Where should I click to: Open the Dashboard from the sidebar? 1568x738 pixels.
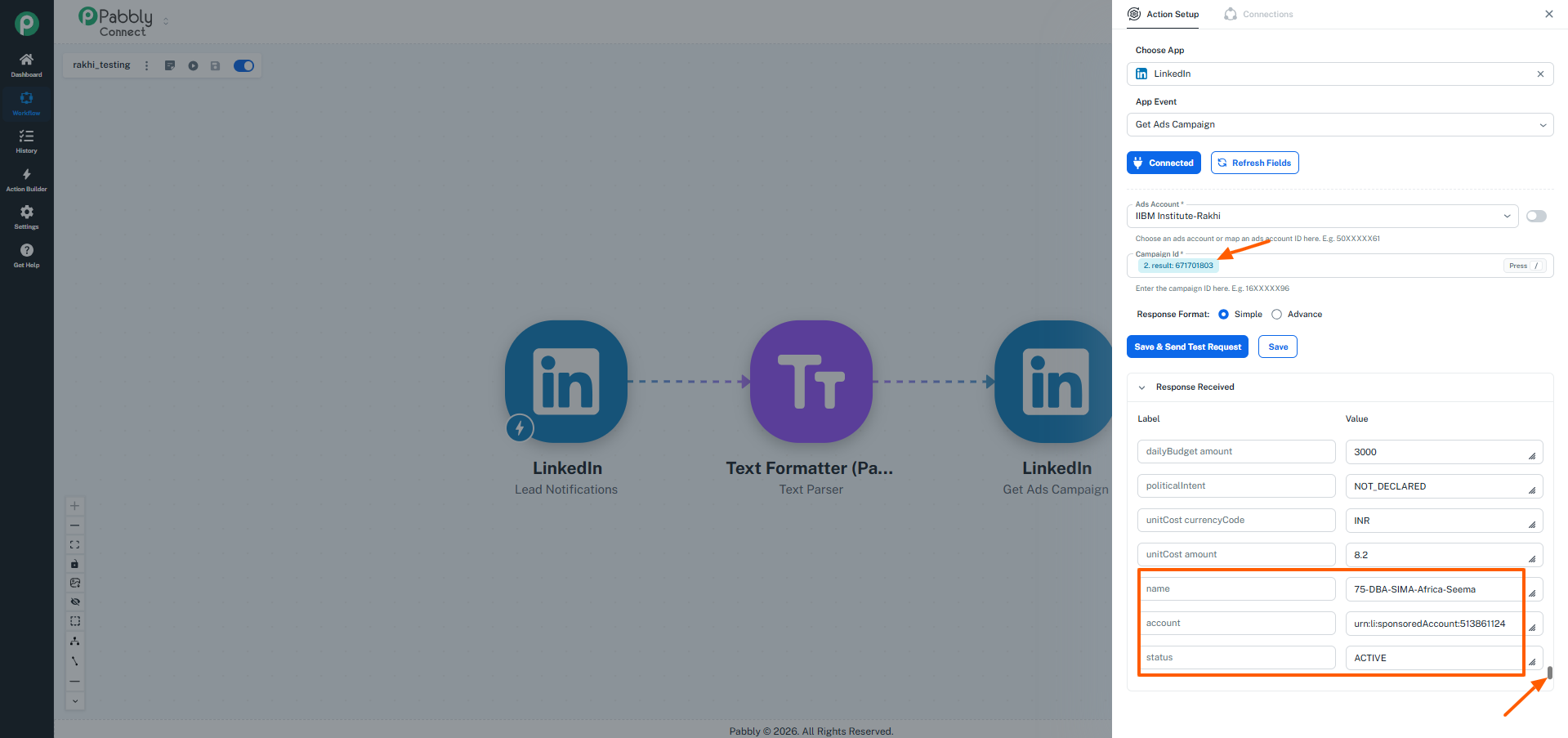point(26,65)
